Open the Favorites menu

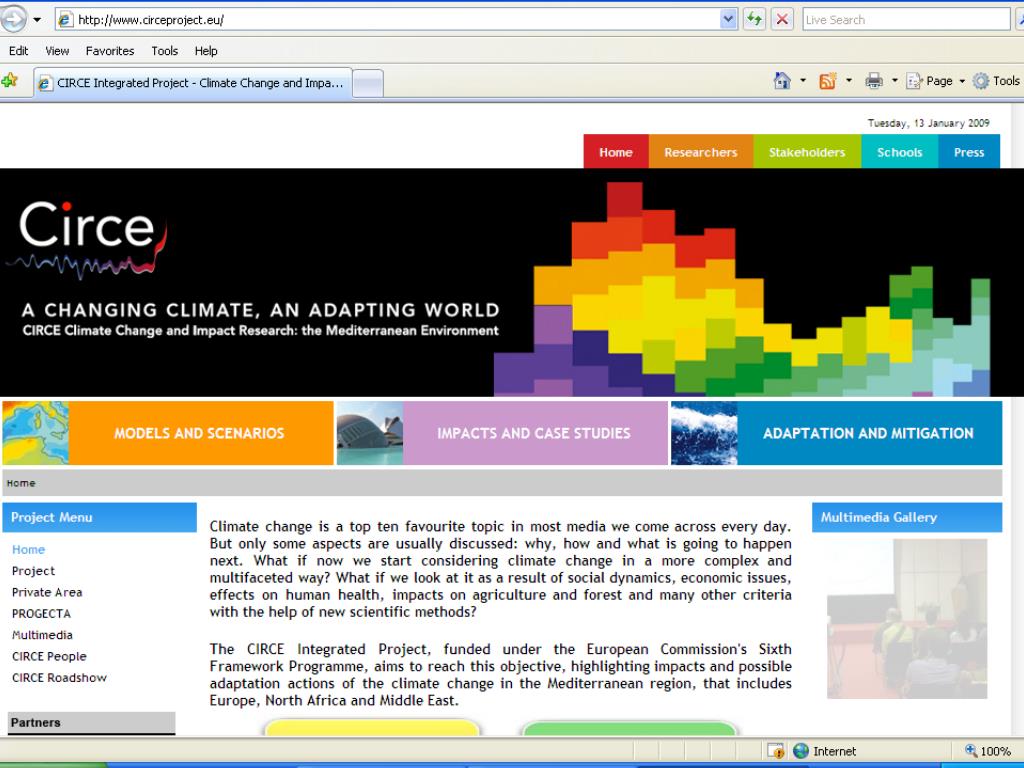(110, 50)
